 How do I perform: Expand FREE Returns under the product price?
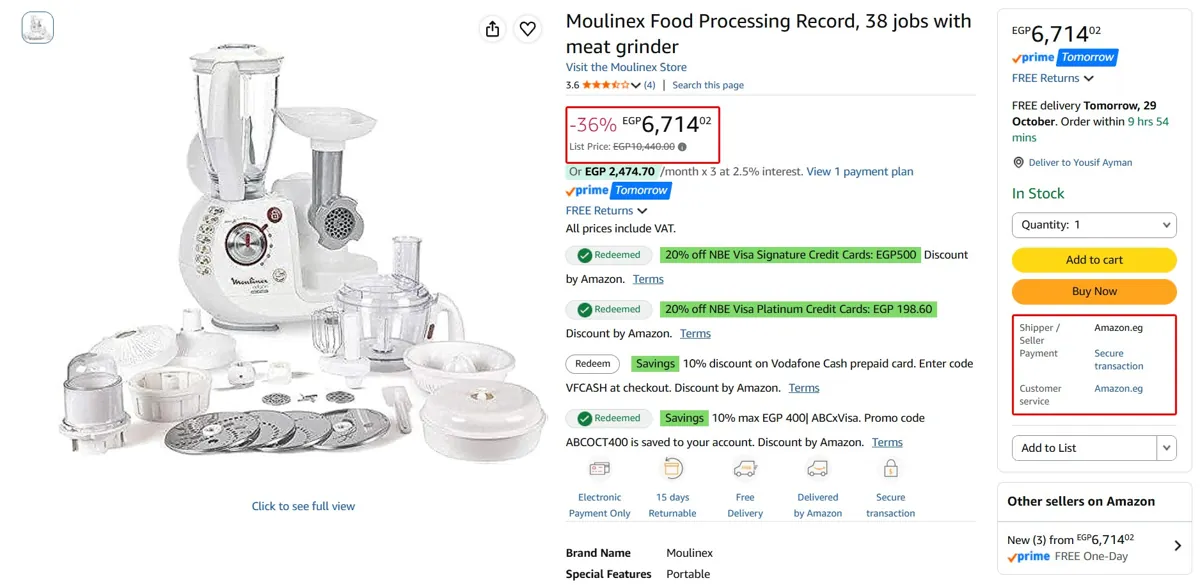coord(606,211)
